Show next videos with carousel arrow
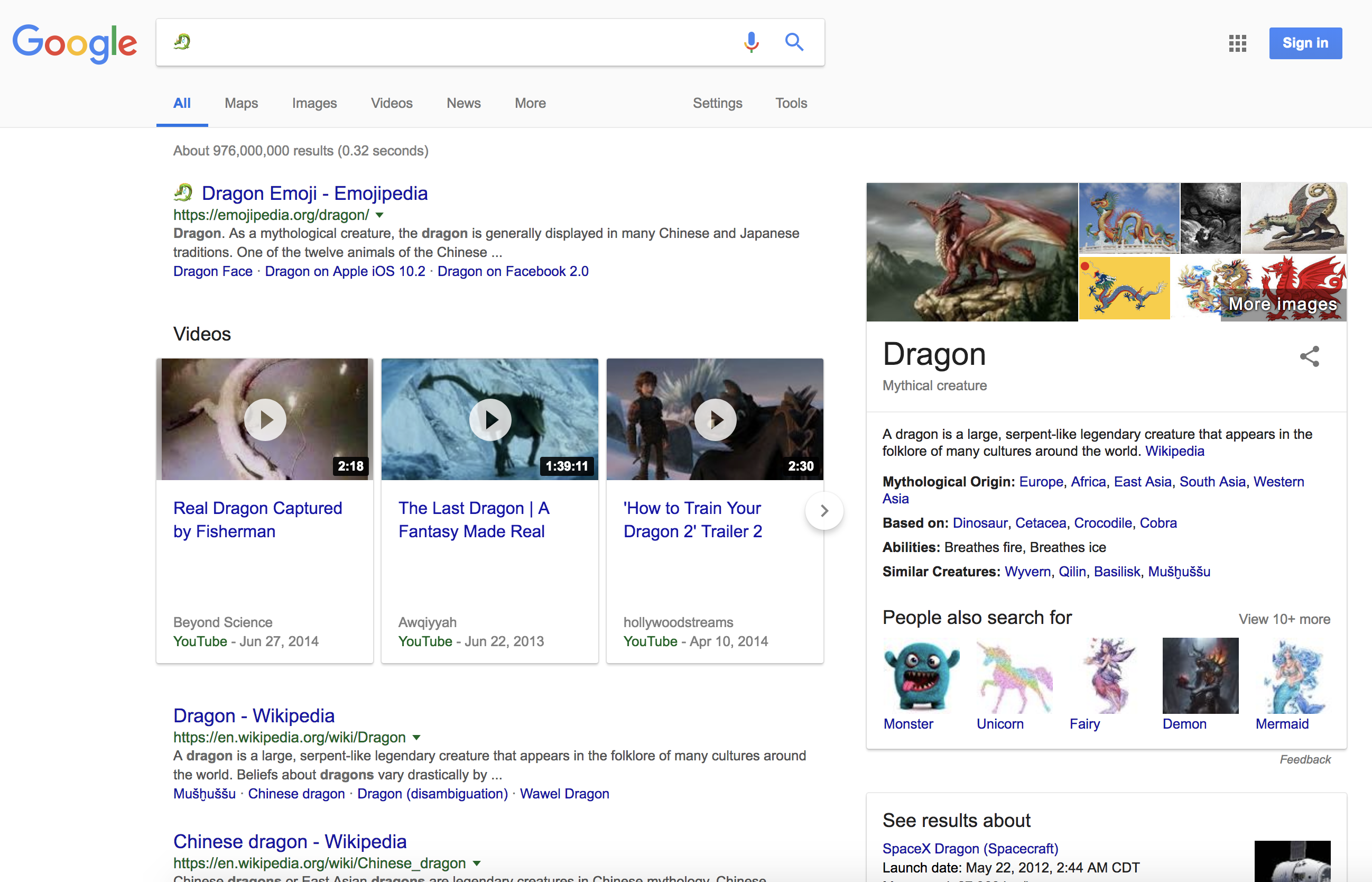The height and width of the screenshot is (882, 1372). tap(823, 510)
